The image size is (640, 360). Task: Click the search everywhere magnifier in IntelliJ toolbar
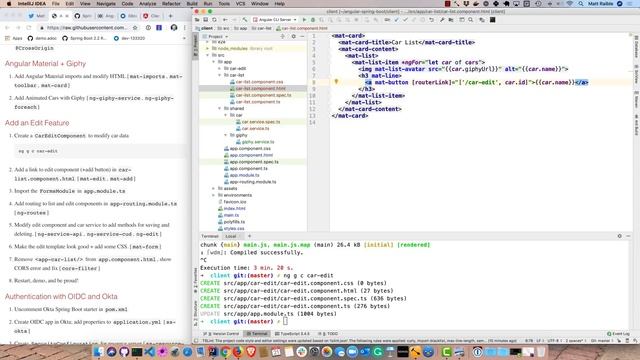(x=471, y=20)
